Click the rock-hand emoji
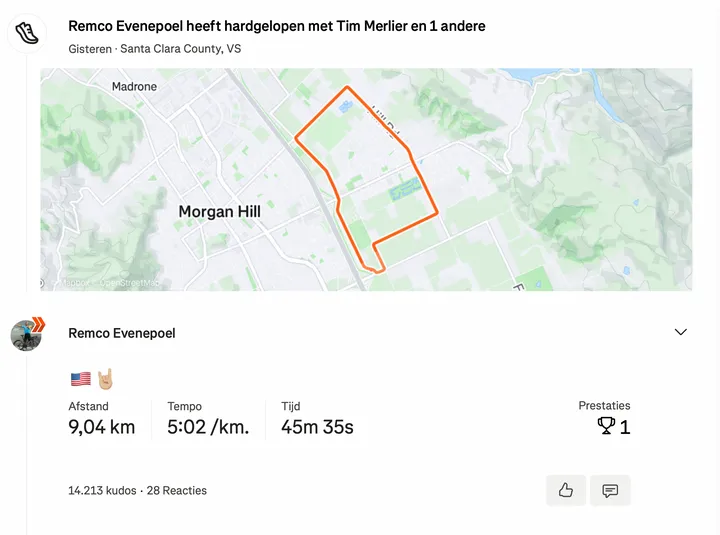 pos(106,379)
